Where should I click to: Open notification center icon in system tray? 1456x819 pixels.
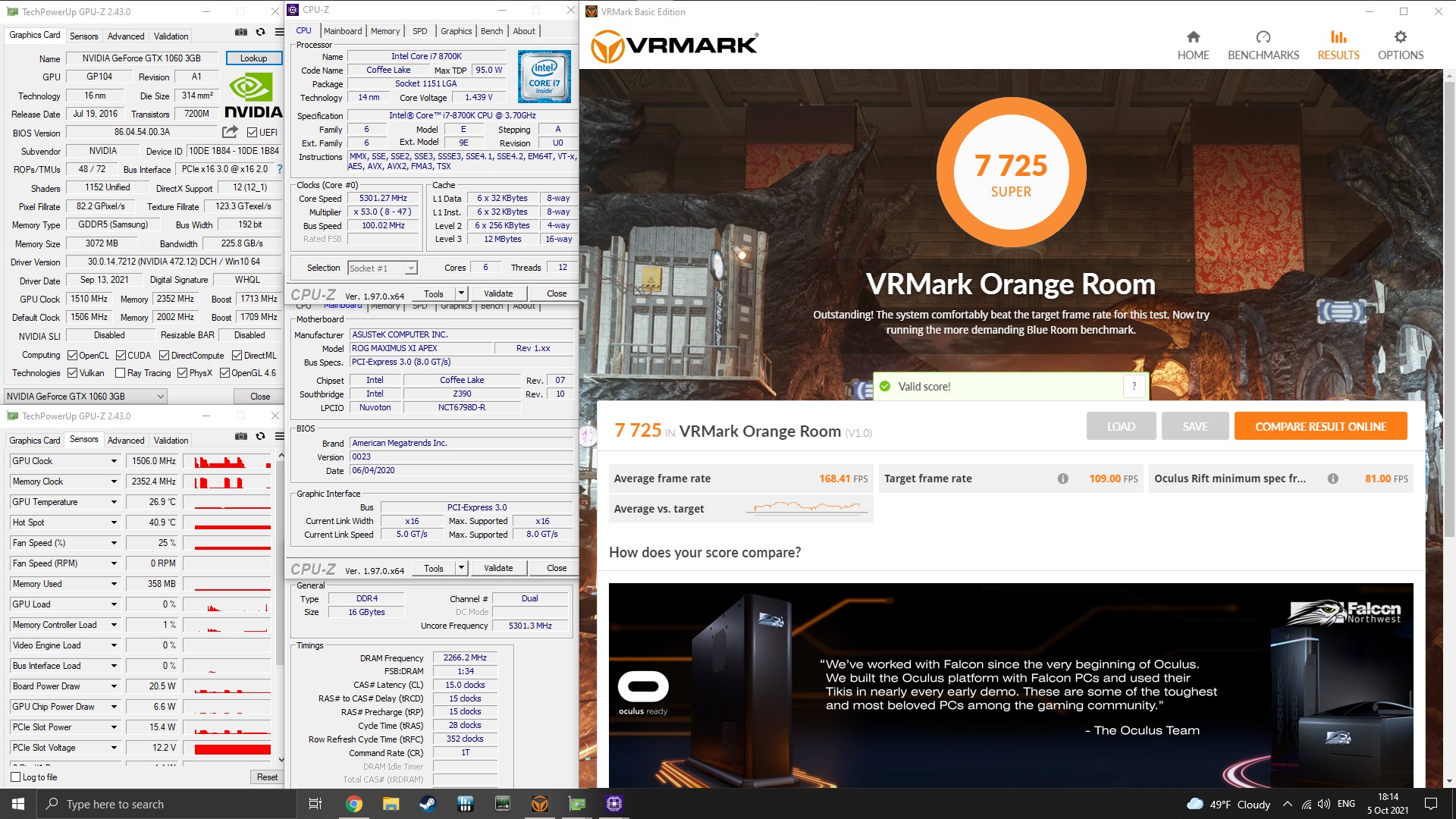[x=1431, y=804]
